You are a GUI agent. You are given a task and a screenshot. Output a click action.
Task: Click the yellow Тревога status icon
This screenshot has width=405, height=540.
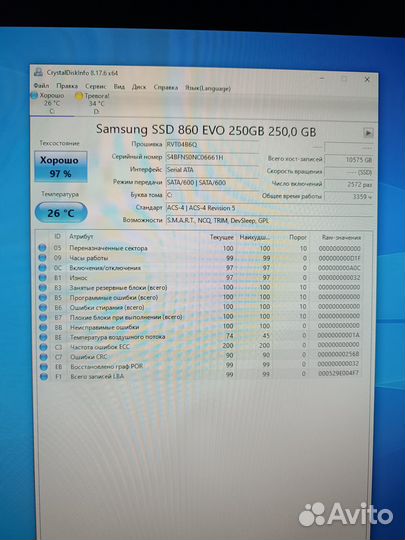79,97
